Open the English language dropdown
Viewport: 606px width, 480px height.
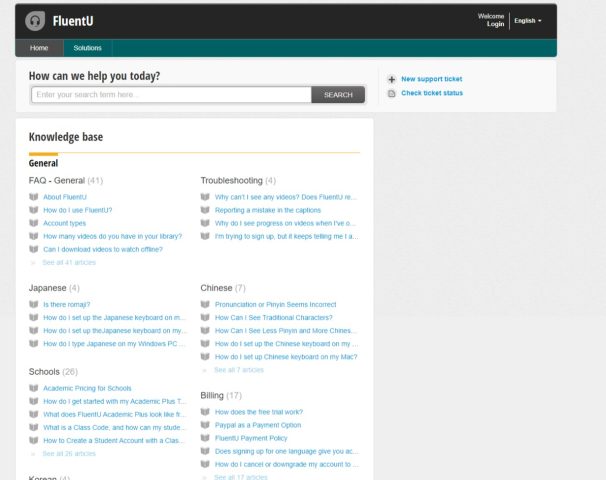[x=528, y=21]
